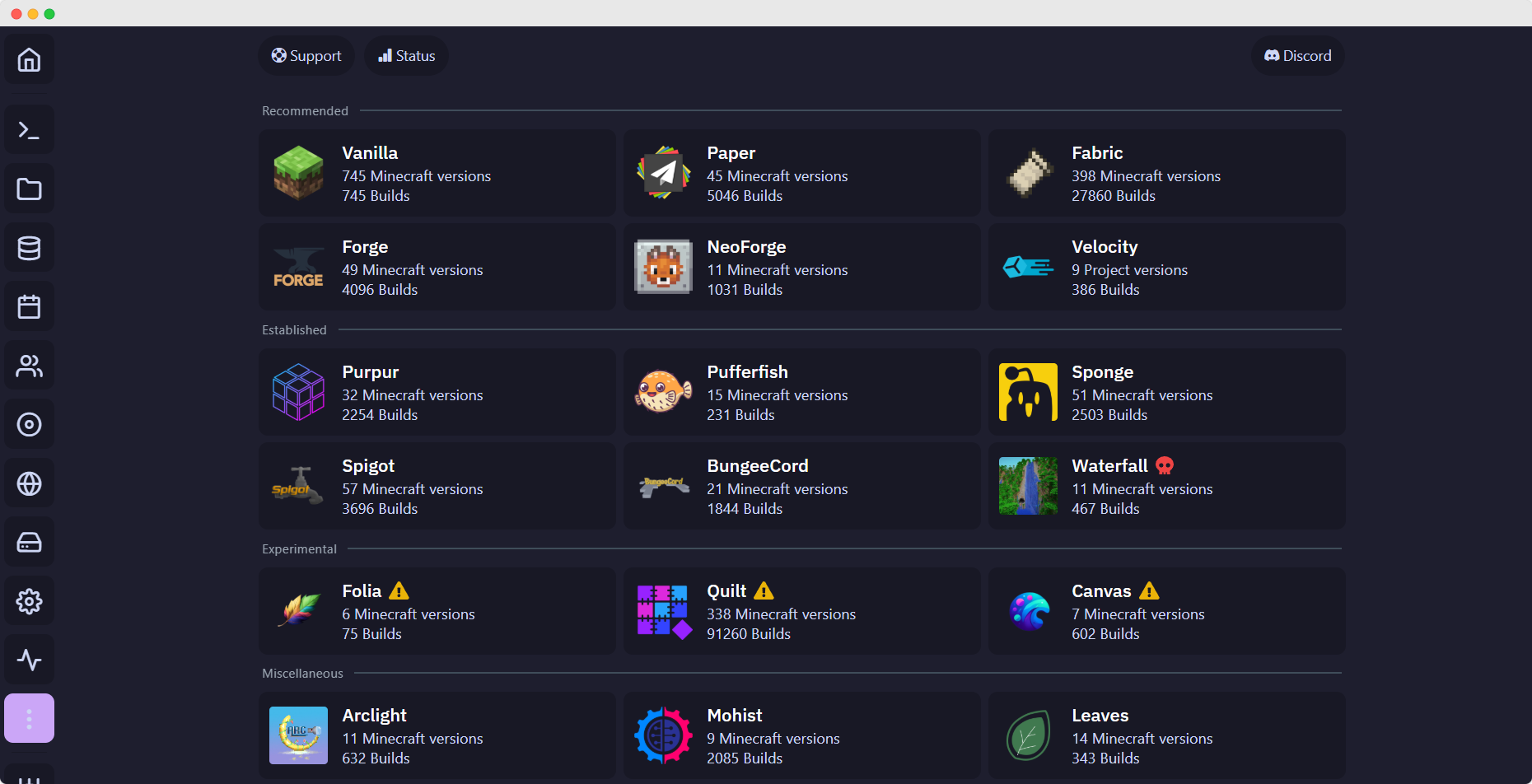Click '27860 Builds' text
This screenshot has height=784, width=1532.
point(1114,196)
